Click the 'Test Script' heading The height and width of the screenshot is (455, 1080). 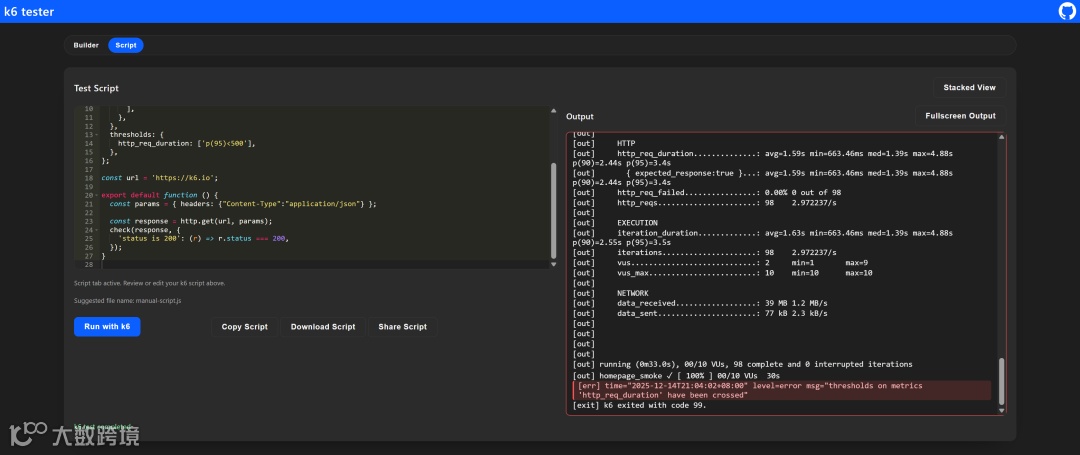96,88
